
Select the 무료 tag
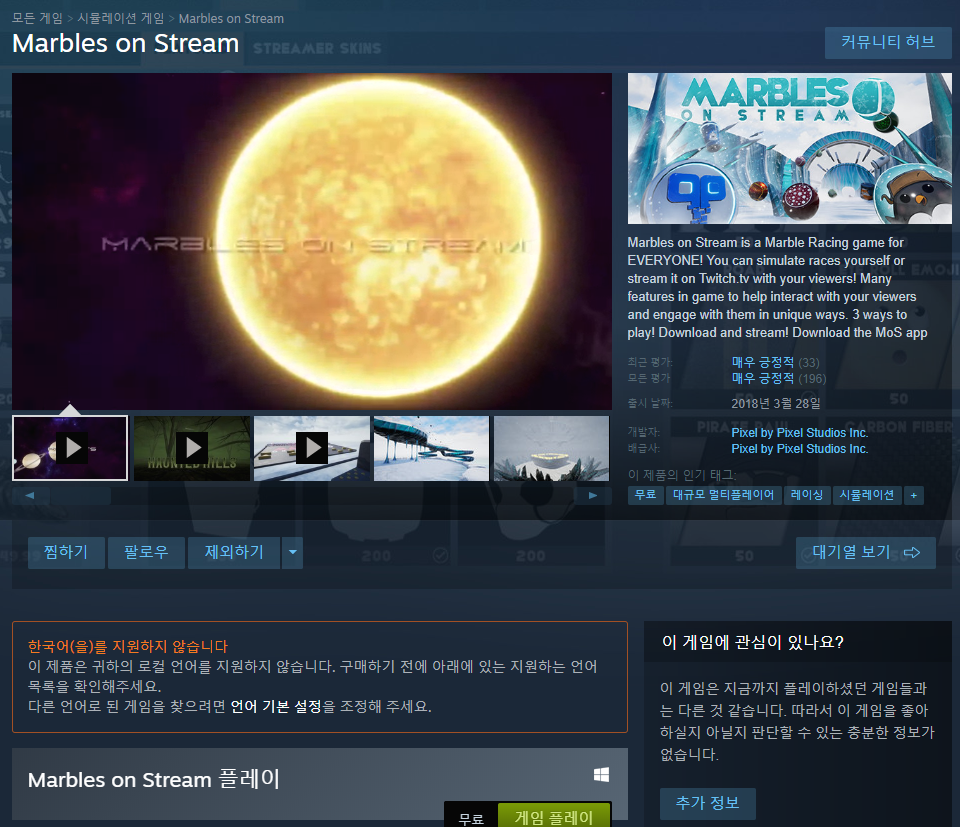645,495
